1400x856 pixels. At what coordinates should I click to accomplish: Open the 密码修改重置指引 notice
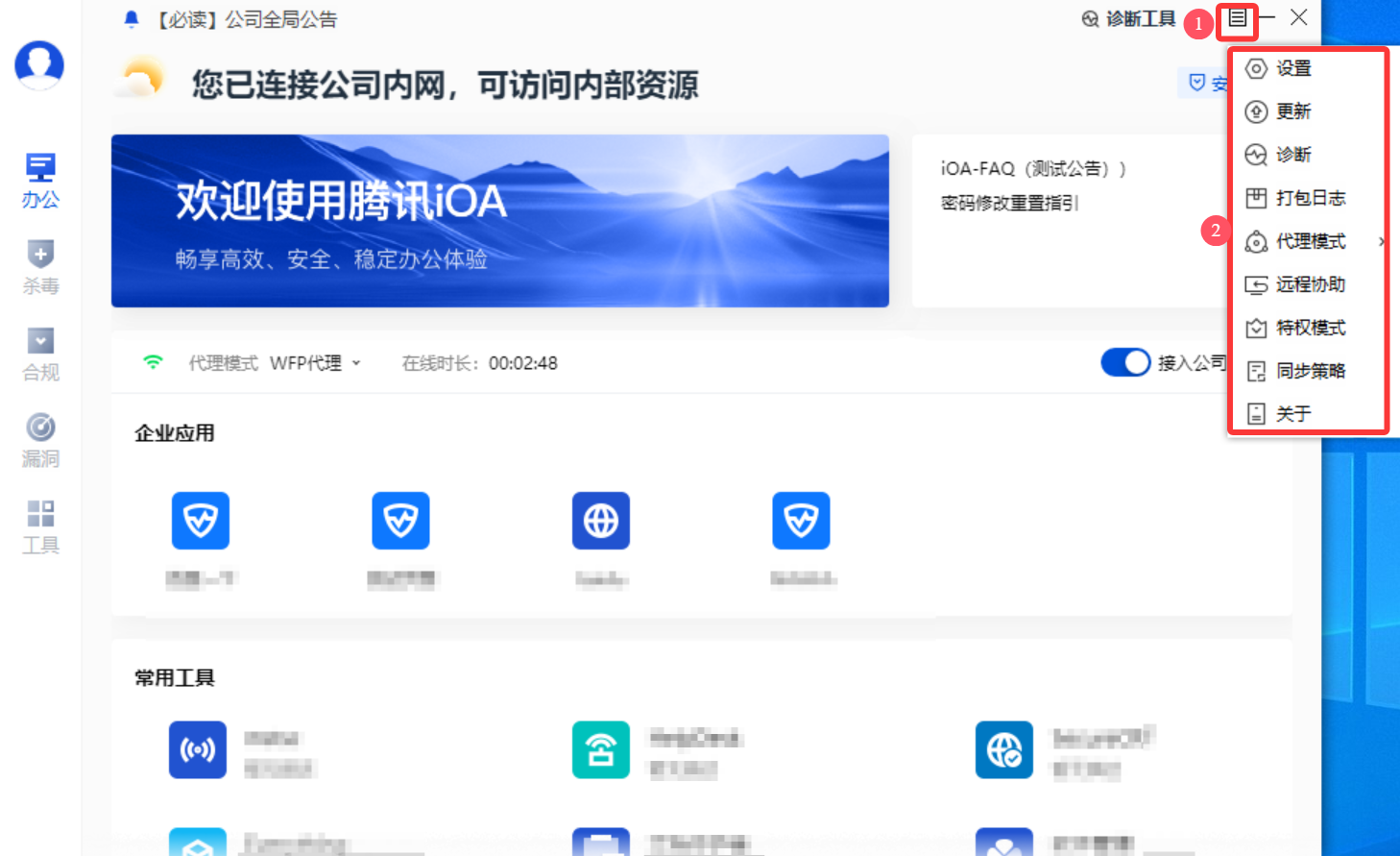pyautogui.click(x=1009, y=203)
